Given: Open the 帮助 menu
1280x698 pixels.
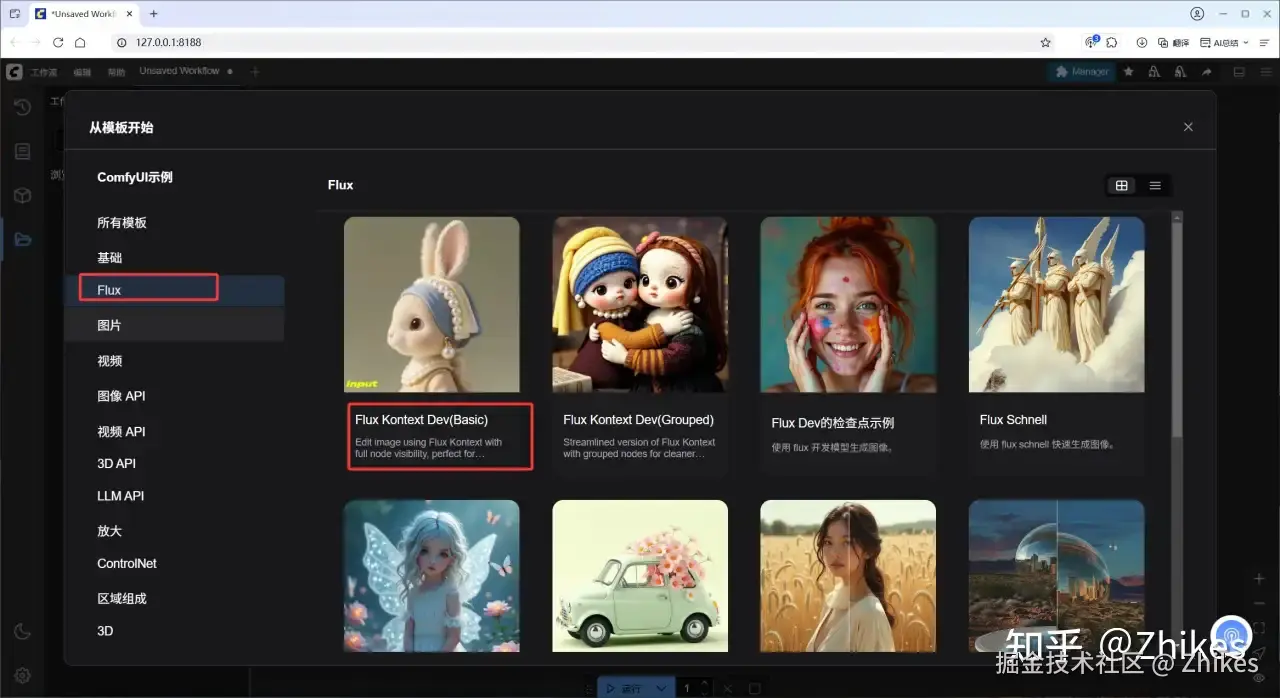Looking at the screenshot, I should click(x=117, y=72).
